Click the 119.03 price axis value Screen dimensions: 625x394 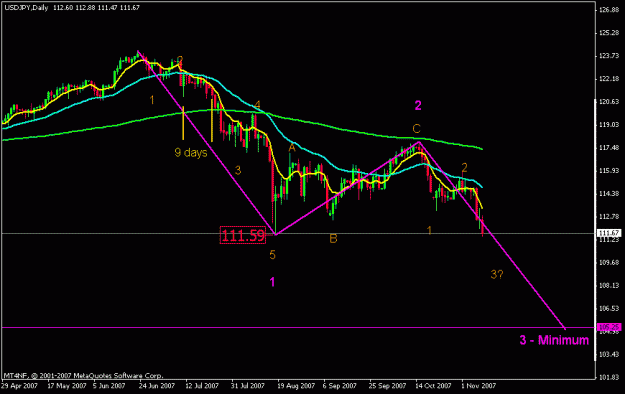(609, 125)
